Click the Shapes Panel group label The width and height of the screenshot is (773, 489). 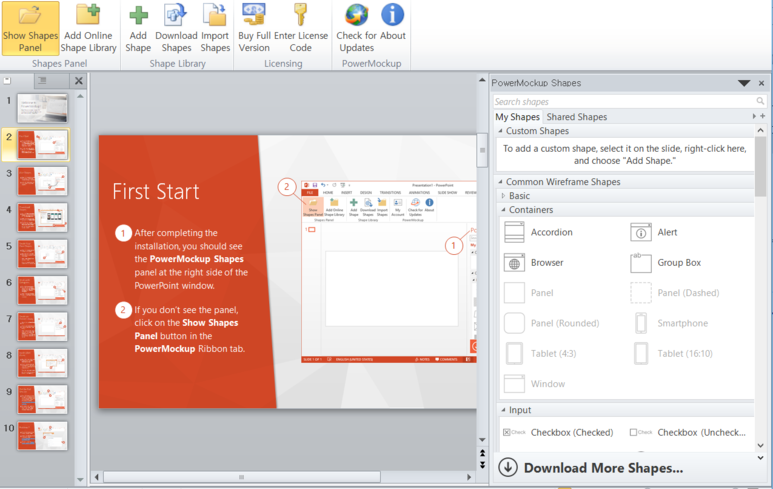click(x=60, y=64)
